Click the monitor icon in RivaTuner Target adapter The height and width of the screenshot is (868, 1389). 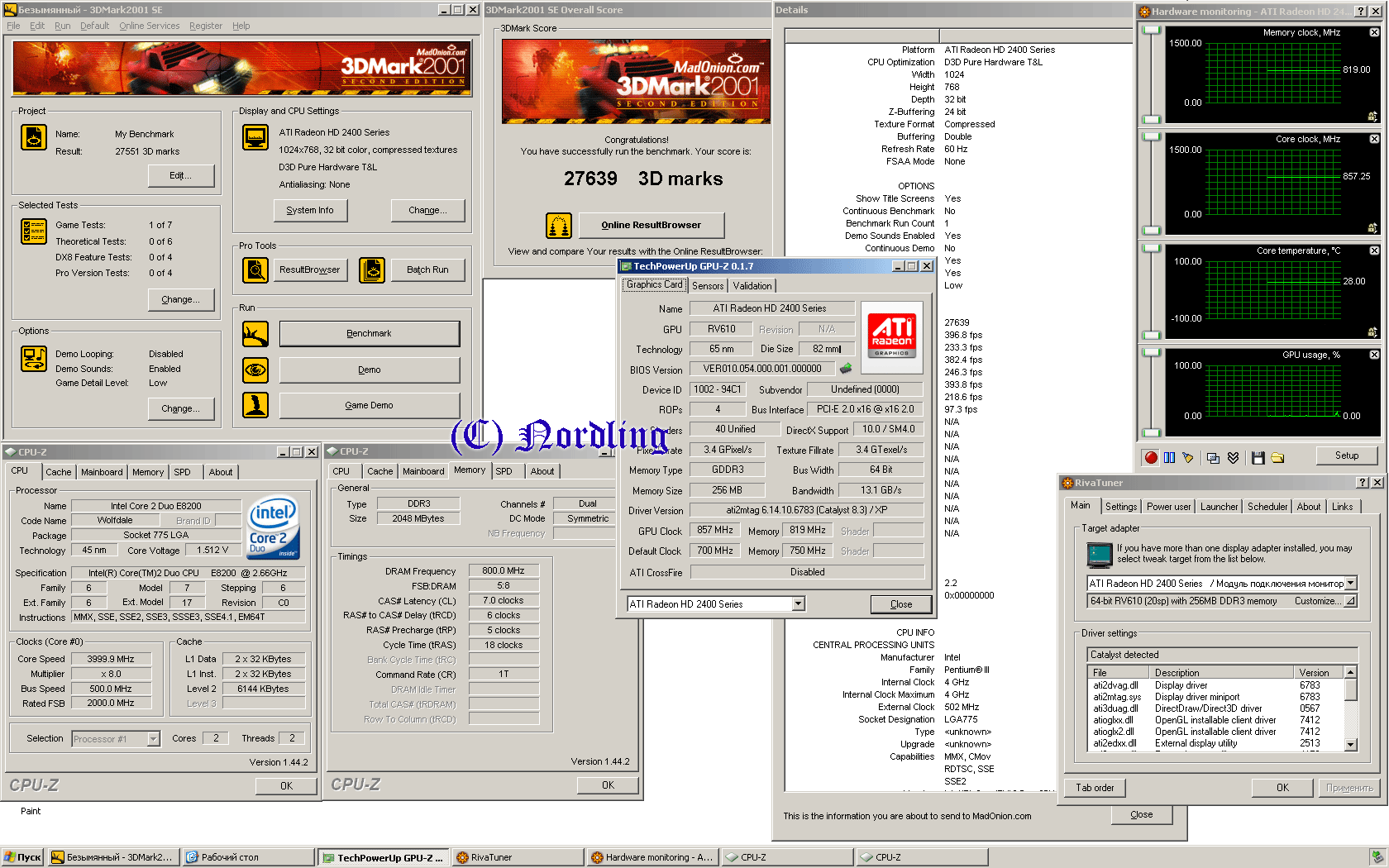pyautogui.click(x=1100, y=554)
